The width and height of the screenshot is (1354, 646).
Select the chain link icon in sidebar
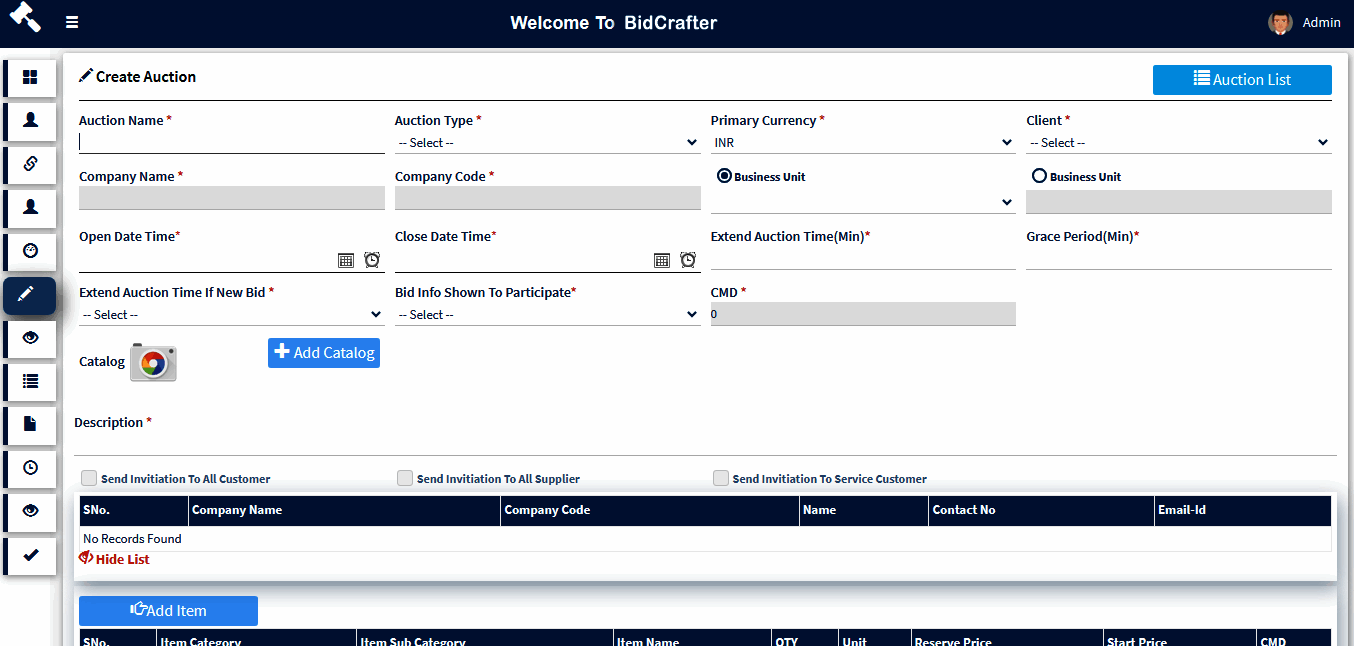(30, 164)
